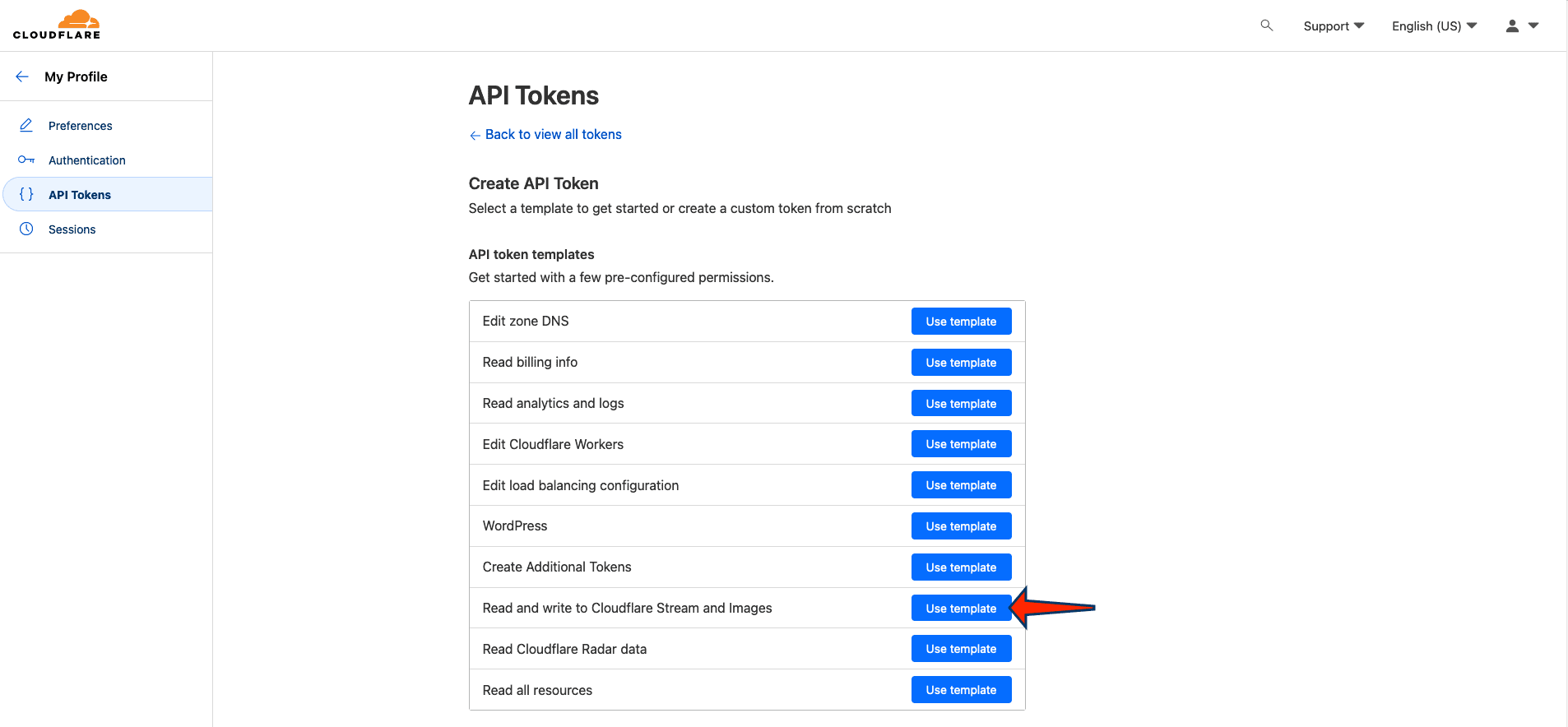Open the user account icon menu
The image size is (1568, 727).
click(1512, 25)
